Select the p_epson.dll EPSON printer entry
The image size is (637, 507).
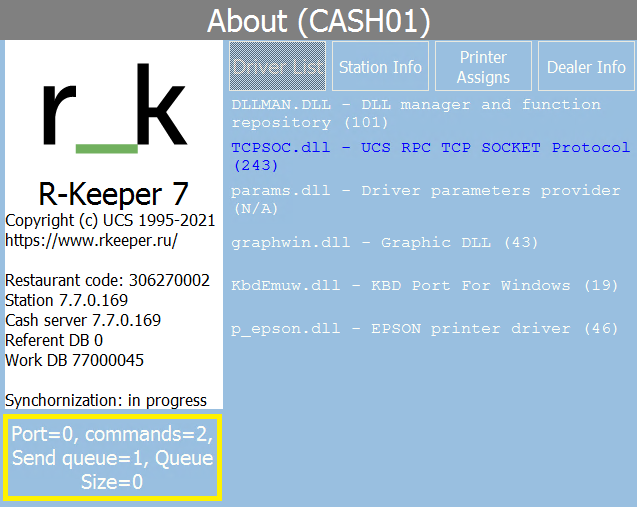425,329
